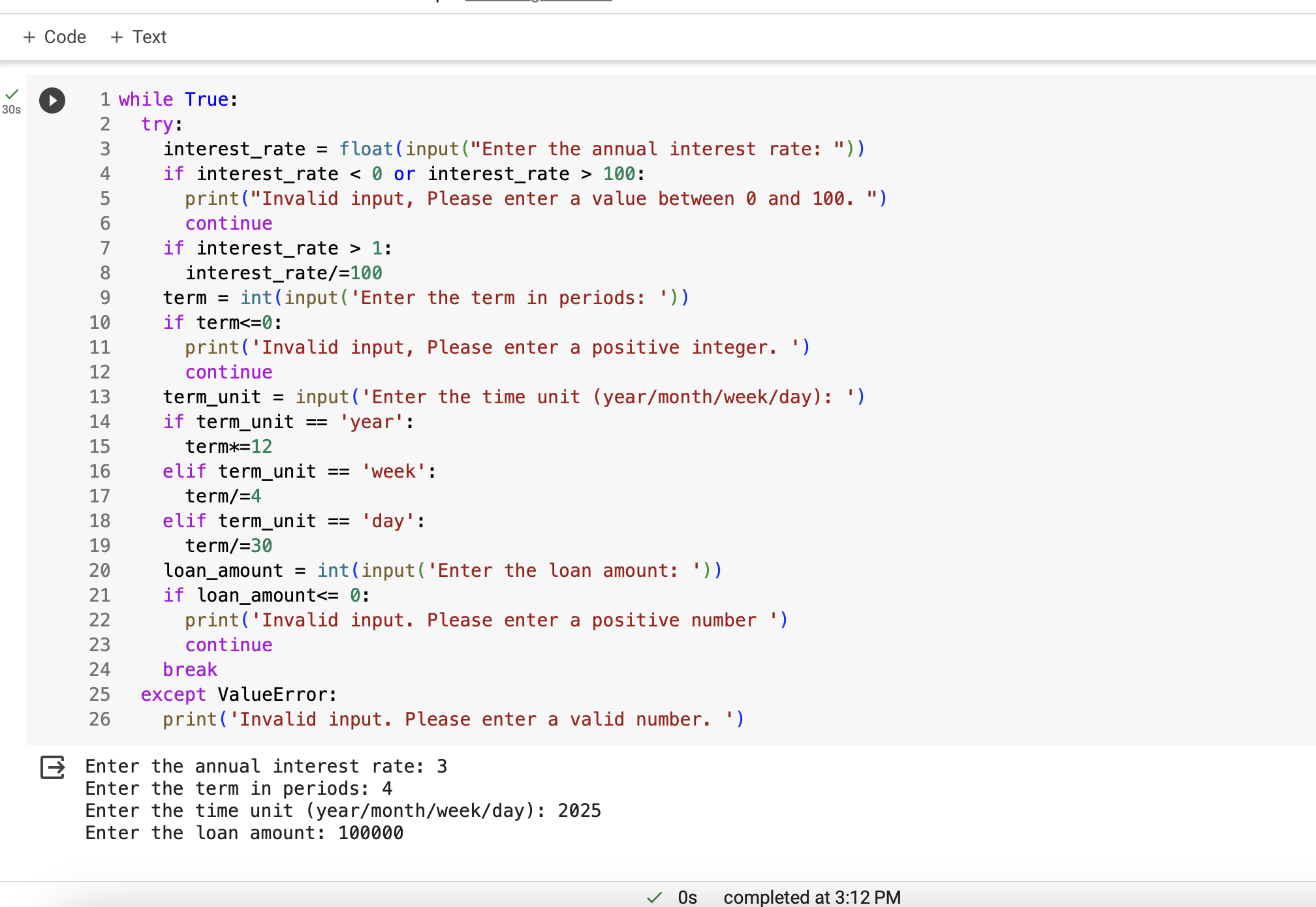The width and height of the screenshot is (1316, 907).
Task: Click the 'Enter the term in periods' line
Action: (426, 298)
